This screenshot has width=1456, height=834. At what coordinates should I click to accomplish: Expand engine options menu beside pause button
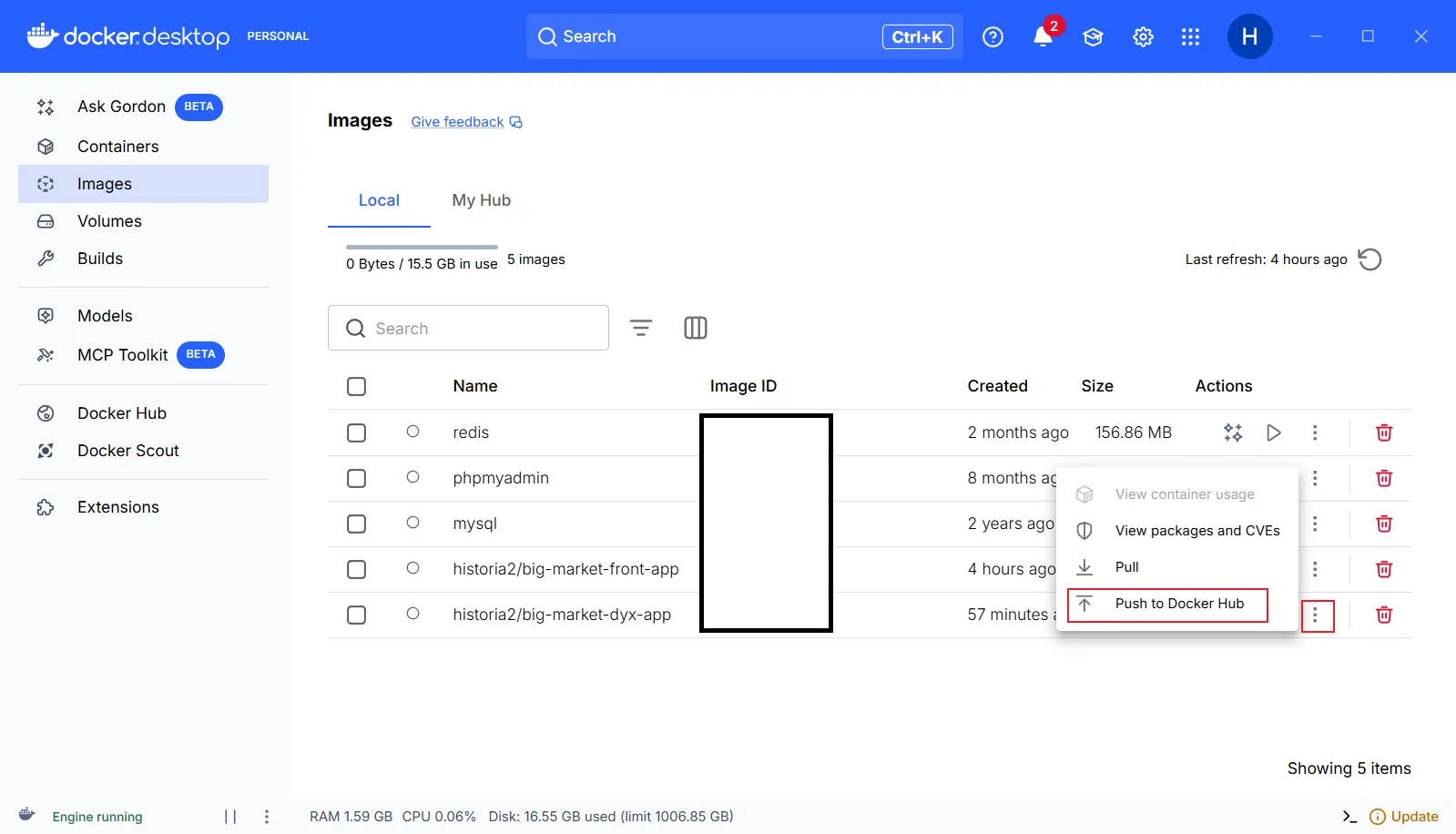point(267,817)
